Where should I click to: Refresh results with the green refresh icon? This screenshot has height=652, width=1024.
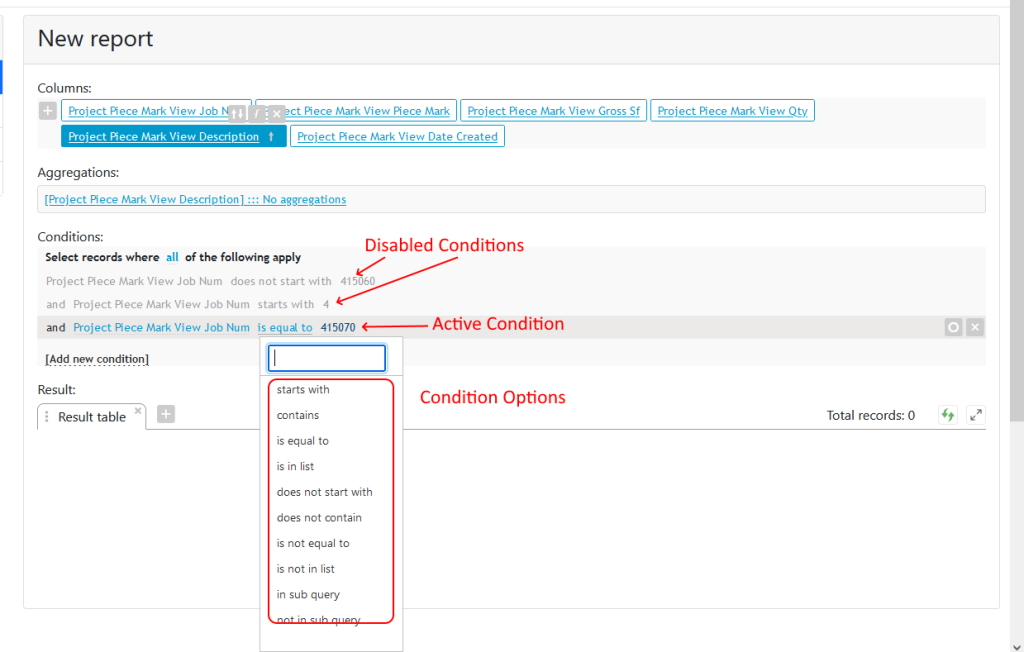click(947, 414)
